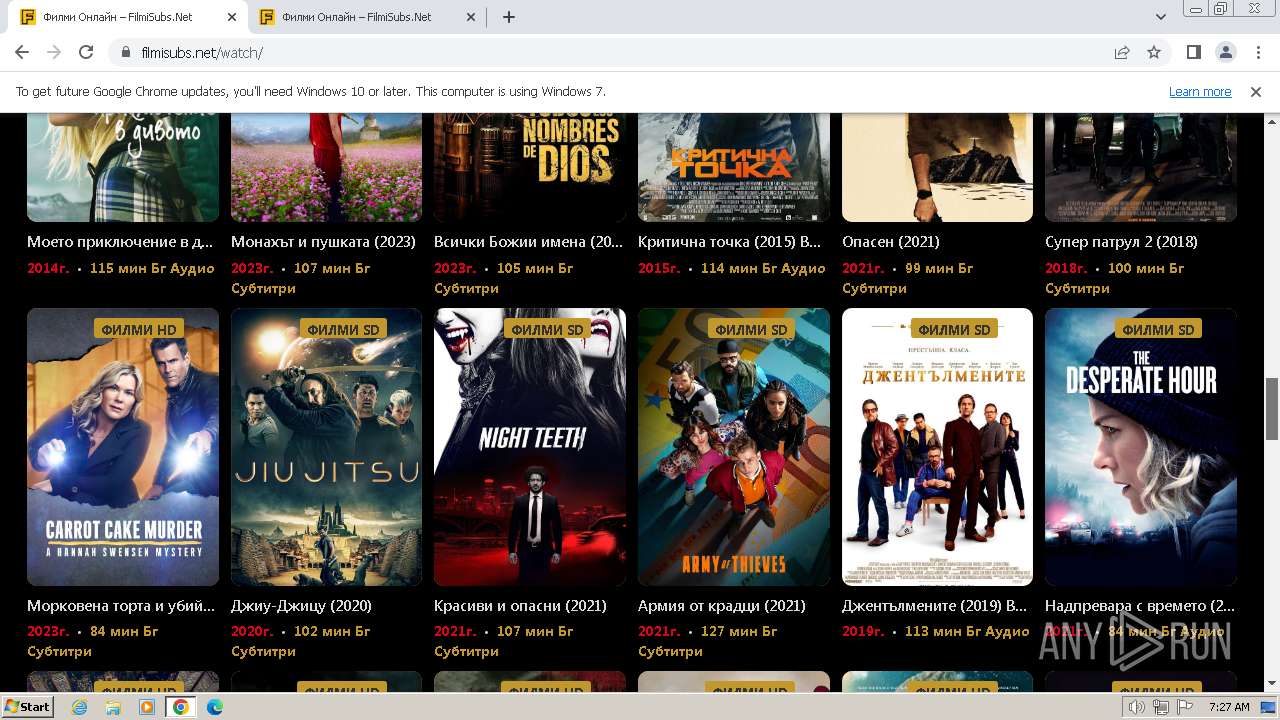This screenshot has height=720, width=1280.
Task: Open the Learn more link
Action: click(x=1200, y=91)
